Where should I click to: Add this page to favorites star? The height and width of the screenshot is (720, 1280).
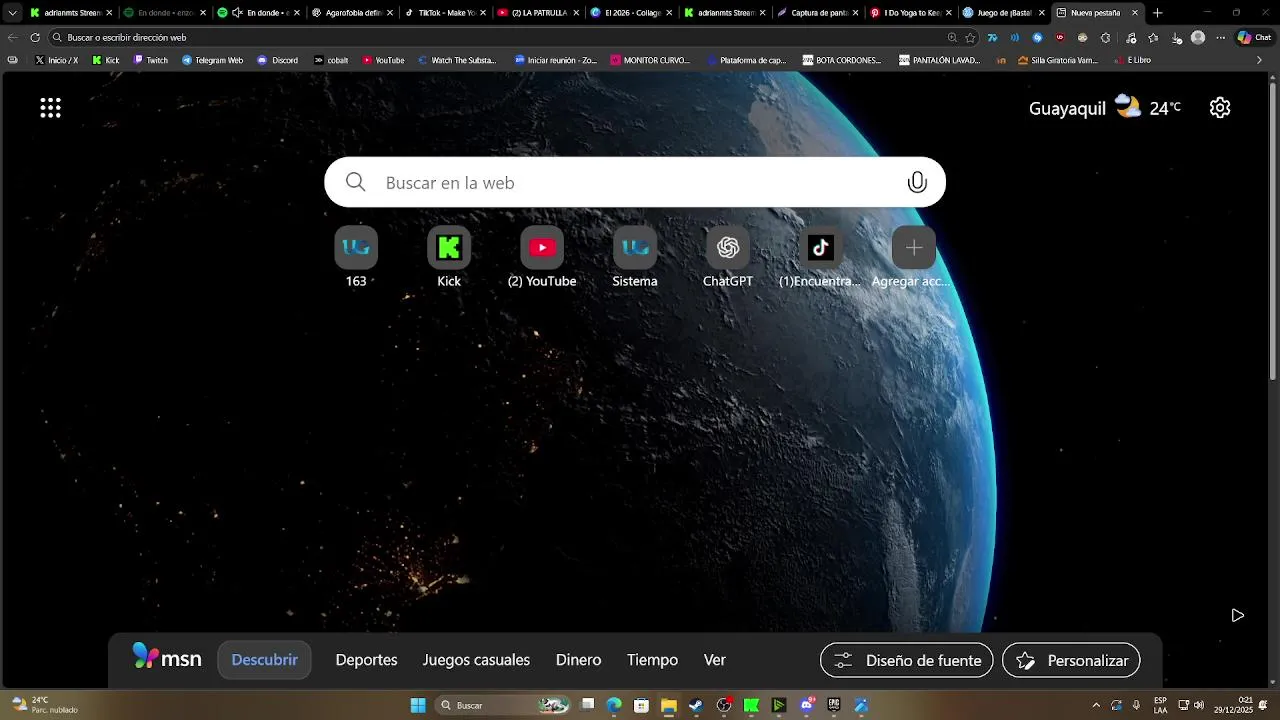pyautogui.click(x=970, y=37)
